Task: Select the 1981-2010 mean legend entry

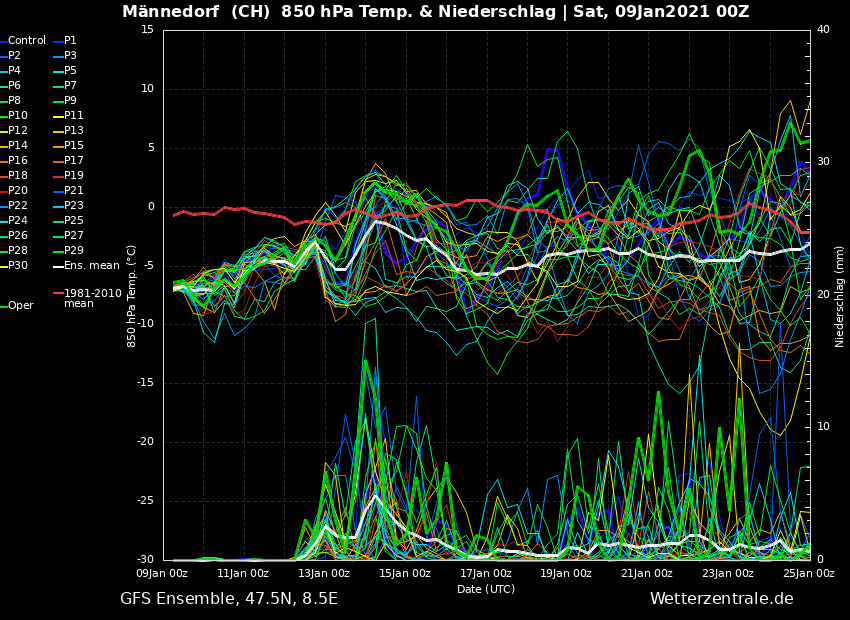Action: point(92,298)
